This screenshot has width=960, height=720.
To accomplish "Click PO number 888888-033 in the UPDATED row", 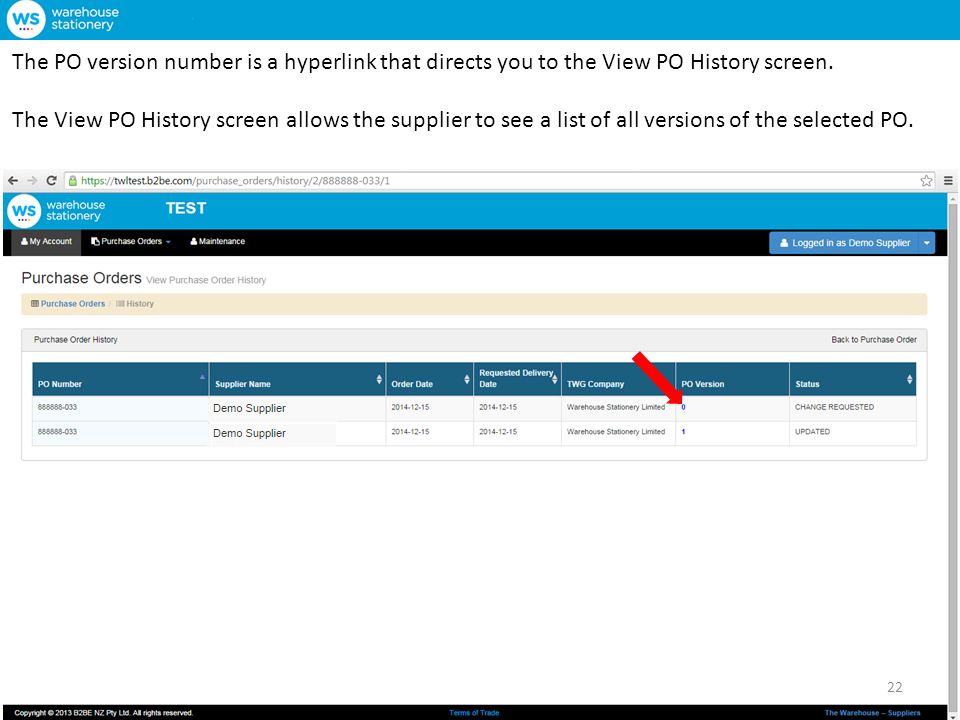I will [x=58, y=432].
